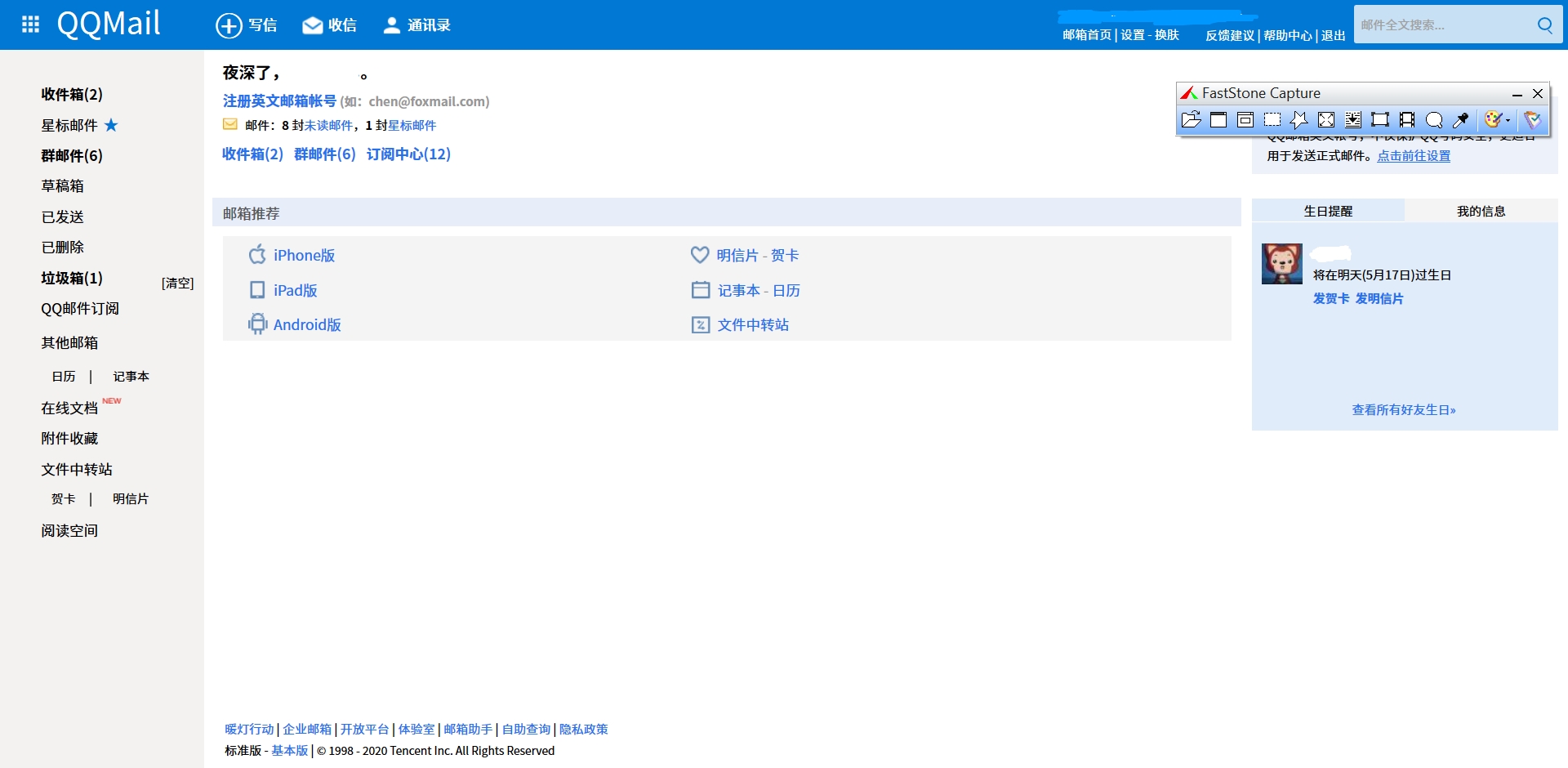Send greeting card via 发贺卡
This screenshot has width=1568, height=768.
tap(1331, 298)
